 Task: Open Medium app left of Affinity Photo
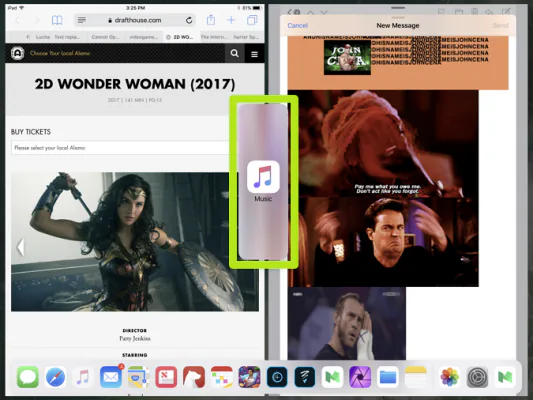coord(332,377)
